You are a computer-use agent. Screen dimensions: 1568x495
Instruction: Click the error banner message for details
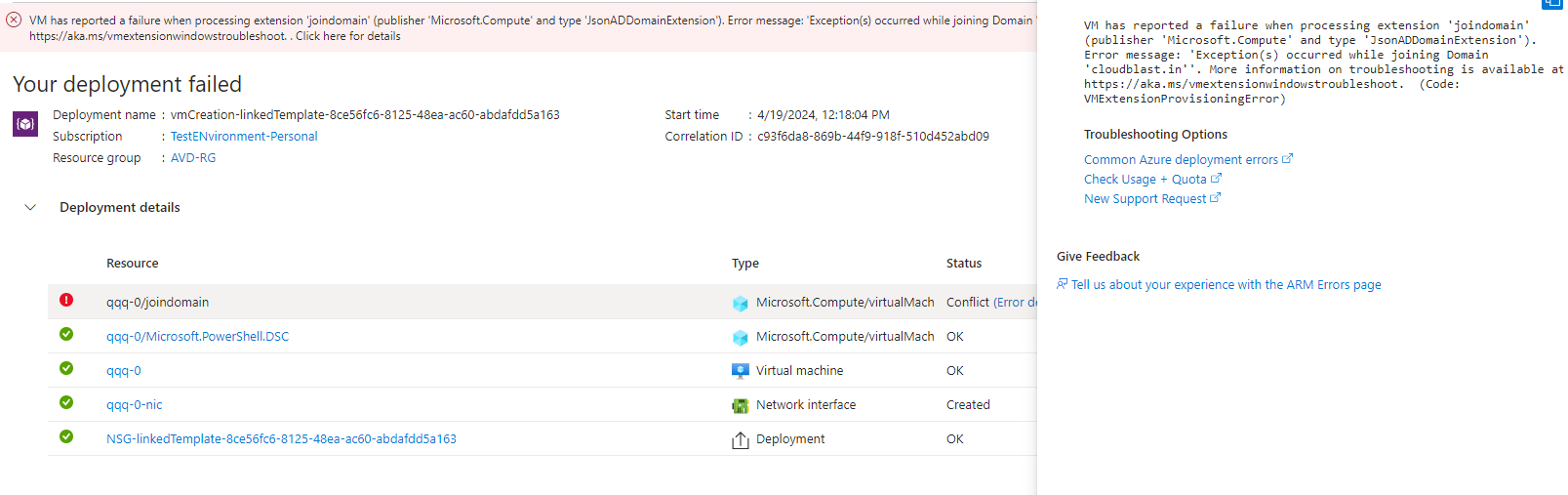[532, 27]
